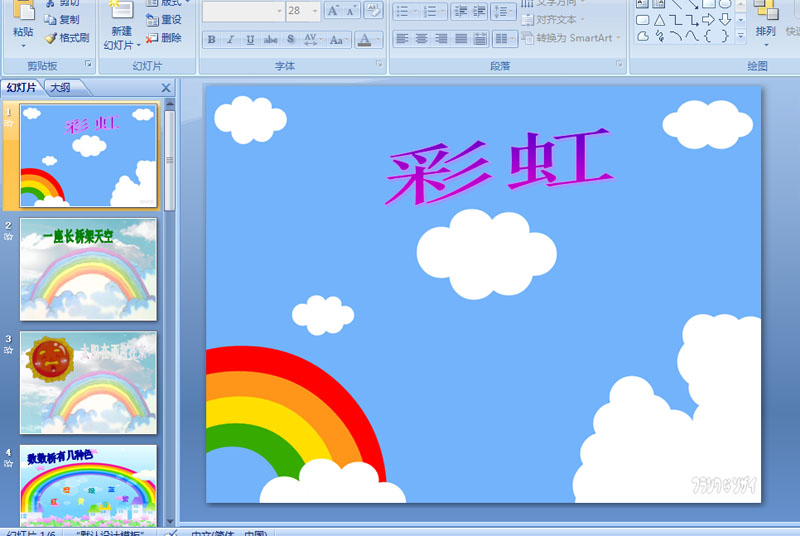Viewport: 800px width, 536px height.
Task: Toggle Underline formatting
Action: pyautogui.click(x=250, y=39)
